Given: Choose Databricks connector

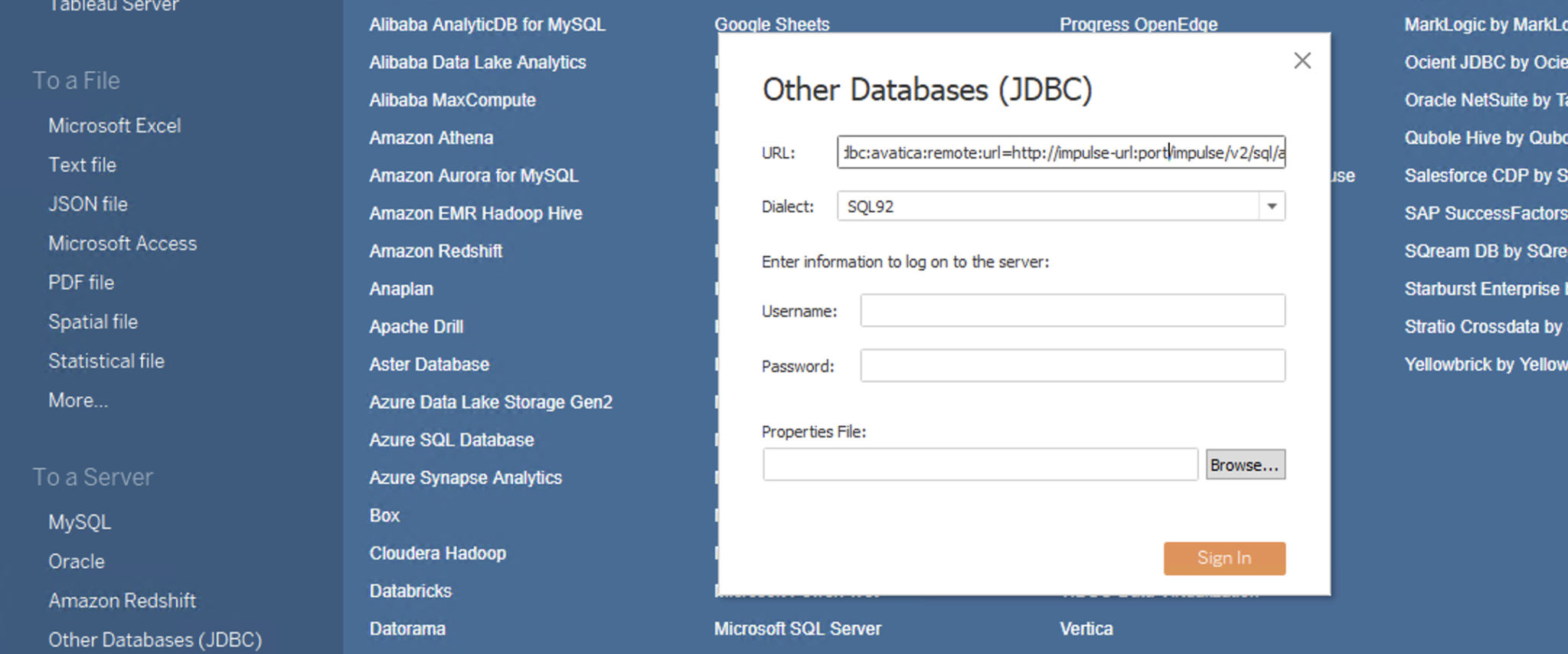Looking at the screenshot, I should click(410, 591).
